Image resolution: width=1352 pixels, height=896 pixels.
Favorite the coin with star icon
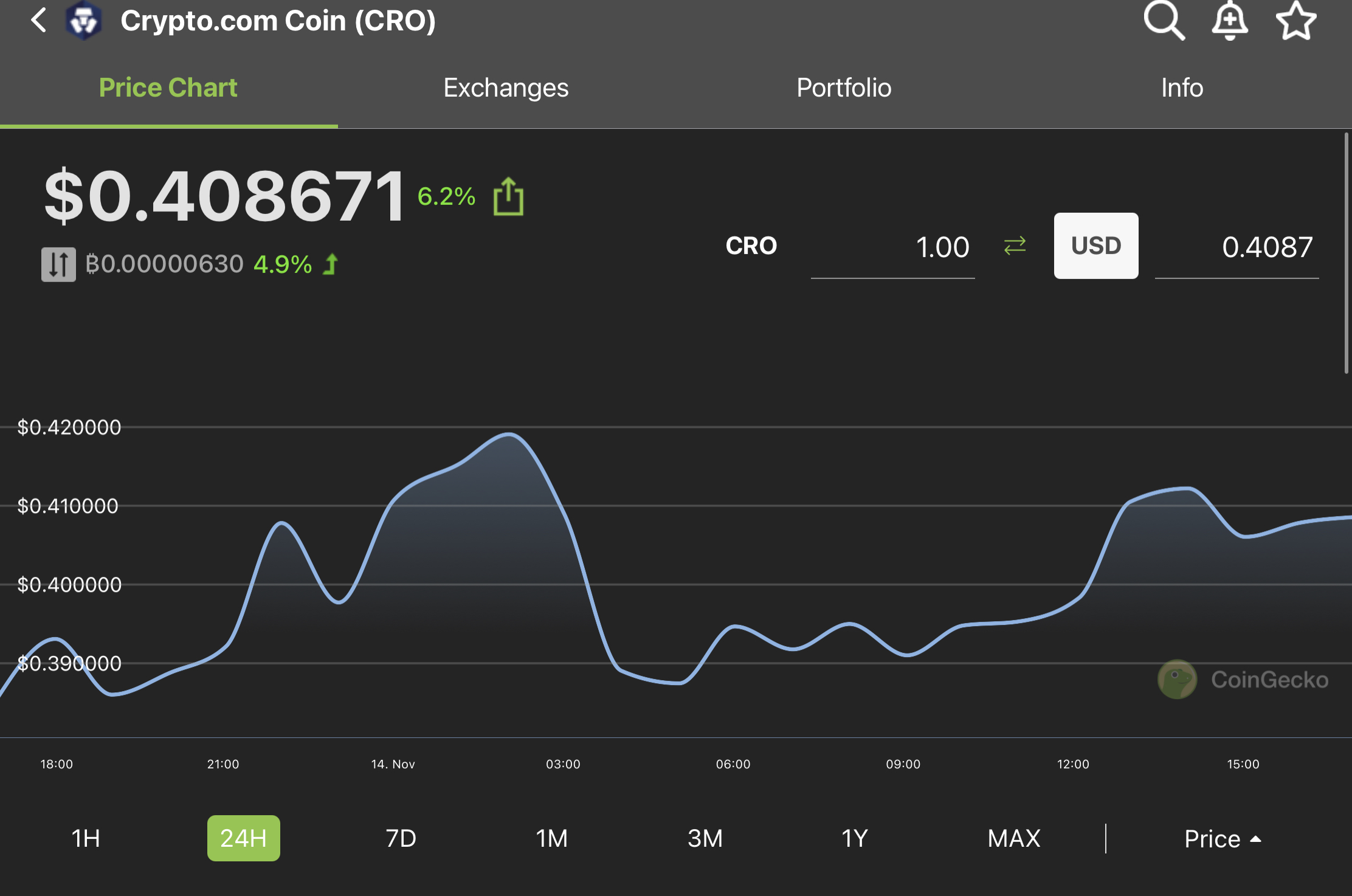pos(1296,21)
